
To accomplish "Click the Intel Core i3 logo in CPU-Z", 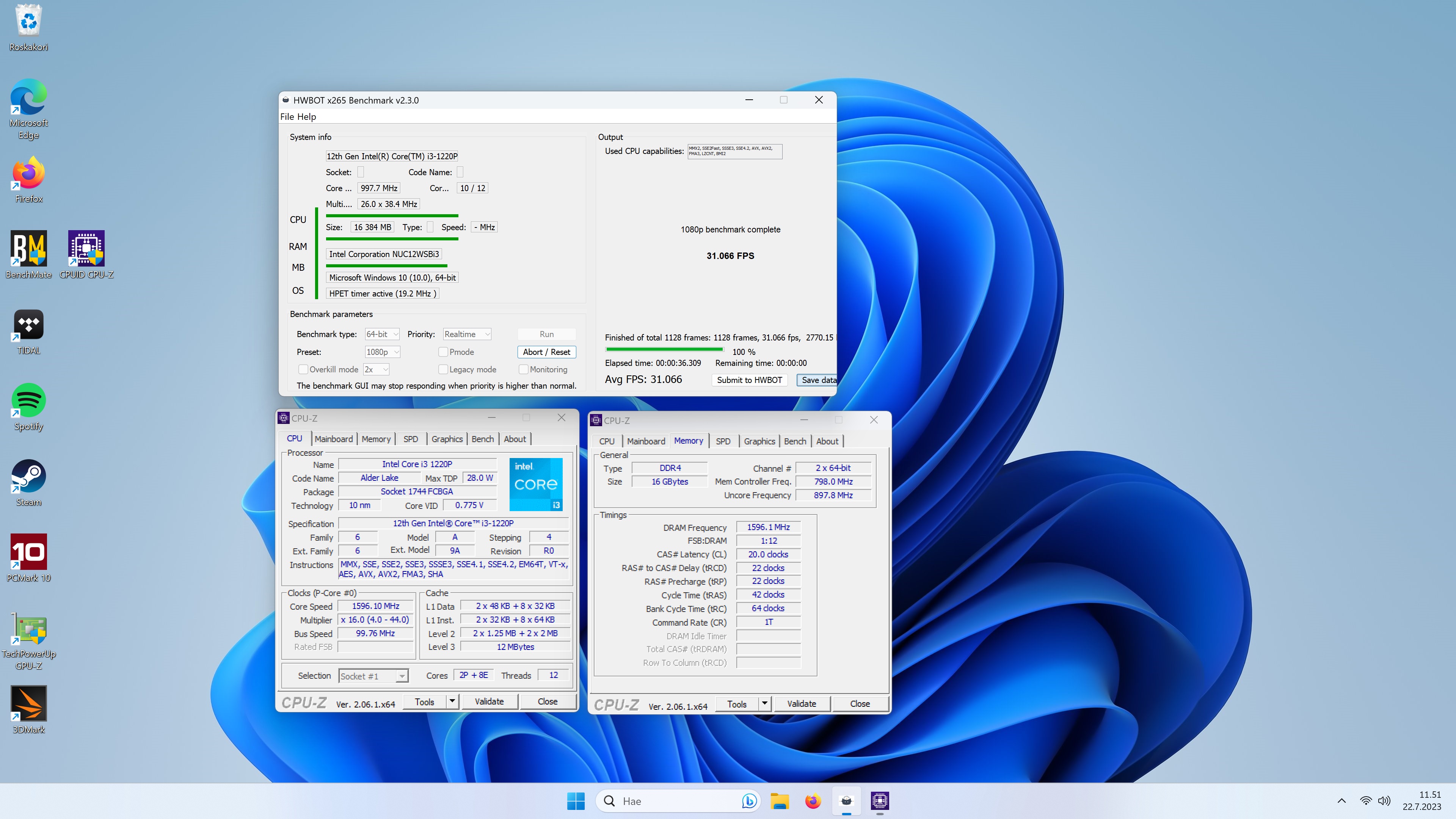I will tap(536, 485).
